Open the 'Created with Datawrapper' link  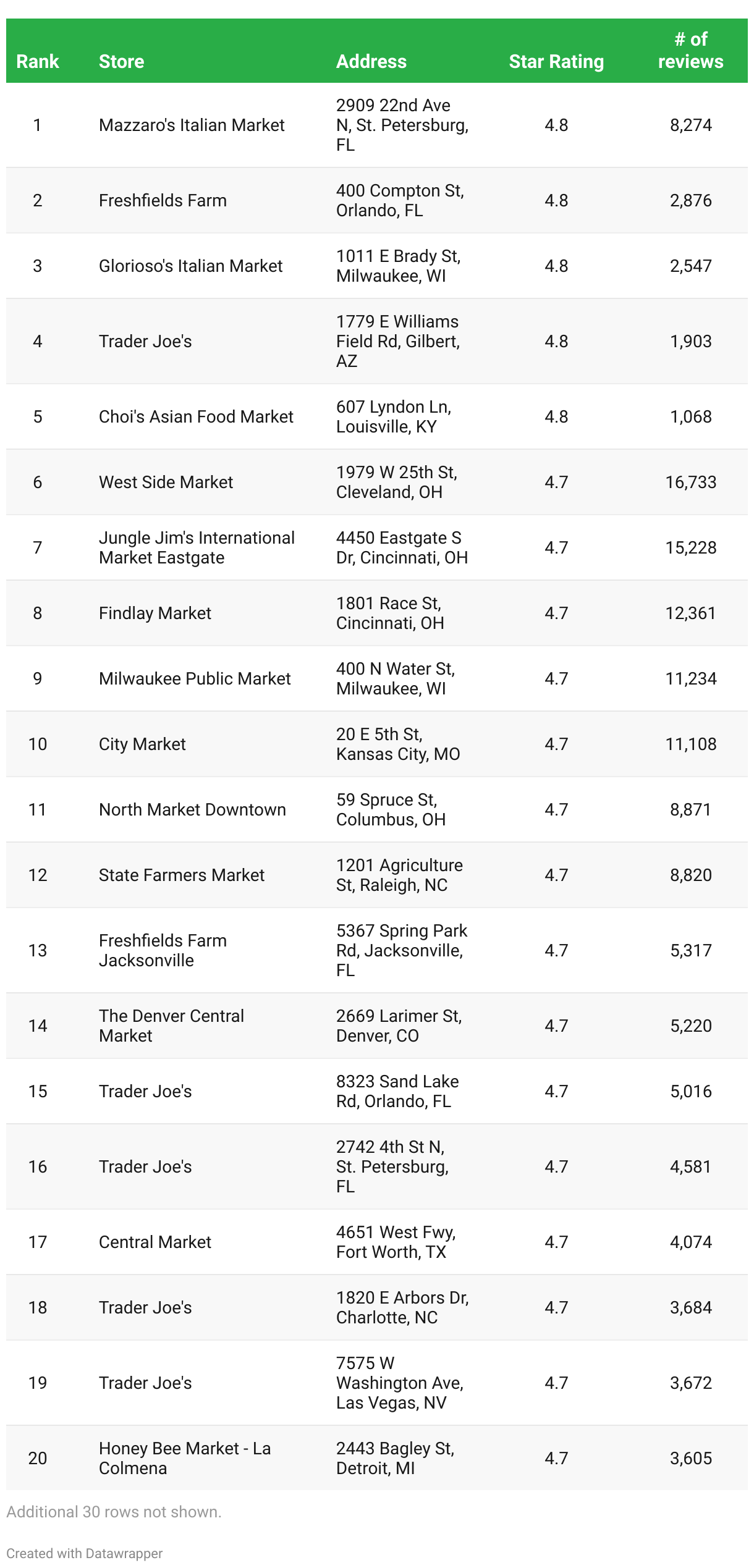click(85, 1553)
